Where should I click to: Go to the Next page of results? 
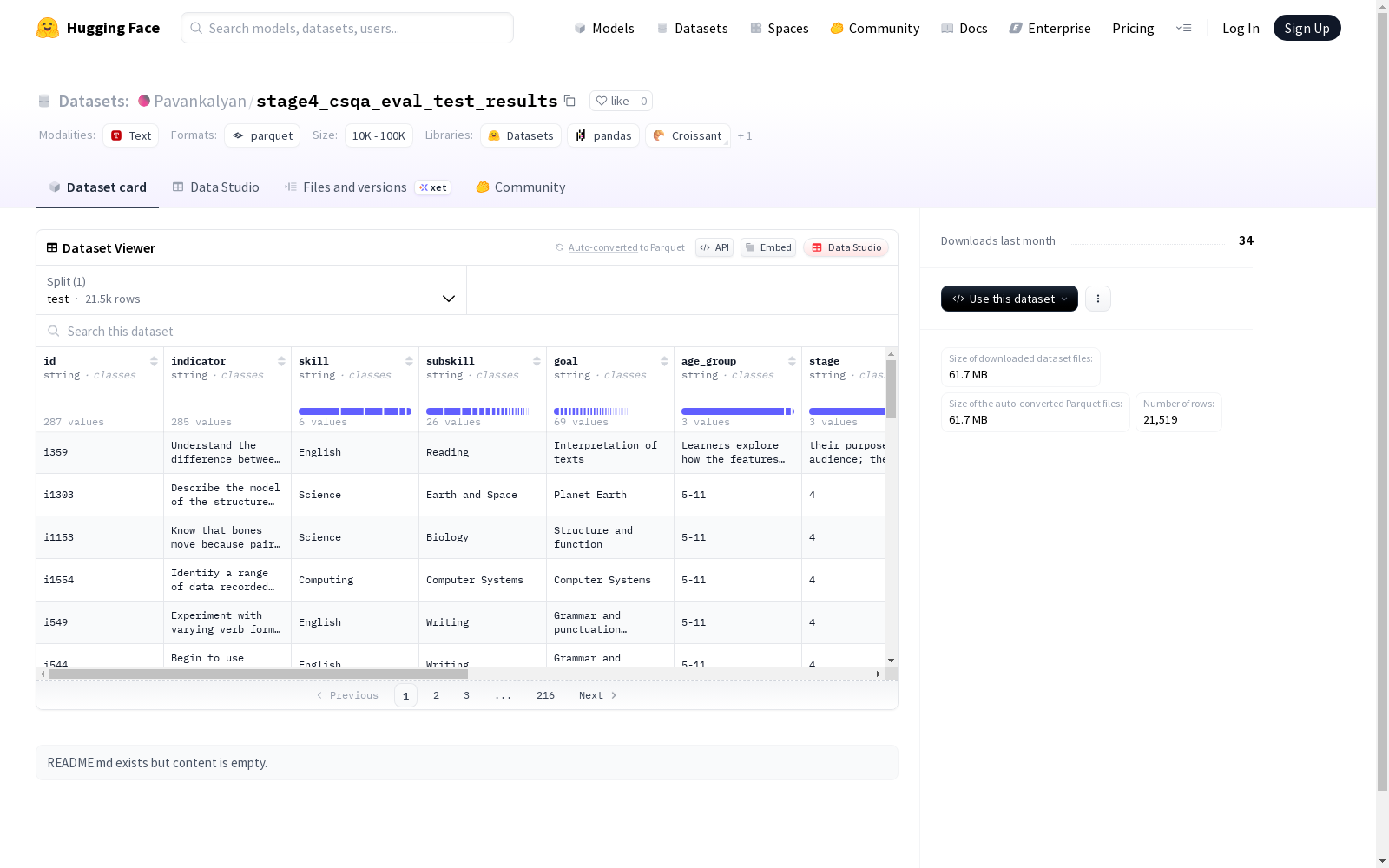tap(598, 695)
